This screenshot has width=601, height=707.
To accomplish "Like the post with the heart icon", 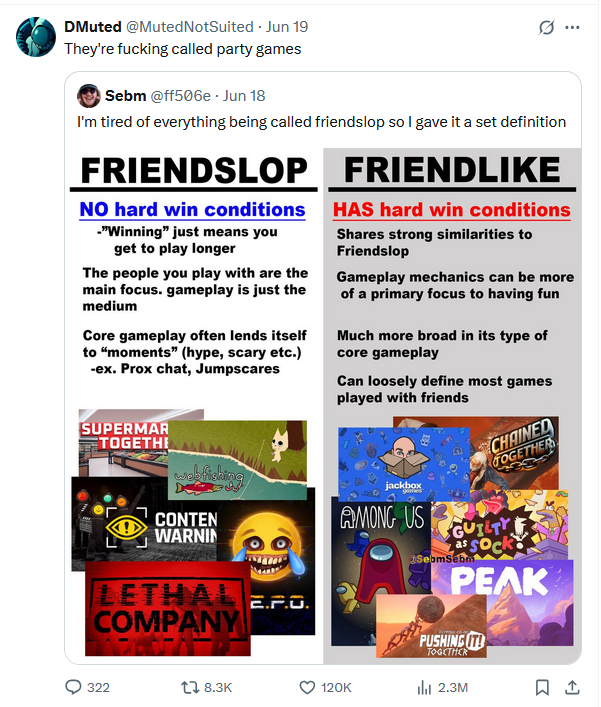I will click(x=307, y=688).
